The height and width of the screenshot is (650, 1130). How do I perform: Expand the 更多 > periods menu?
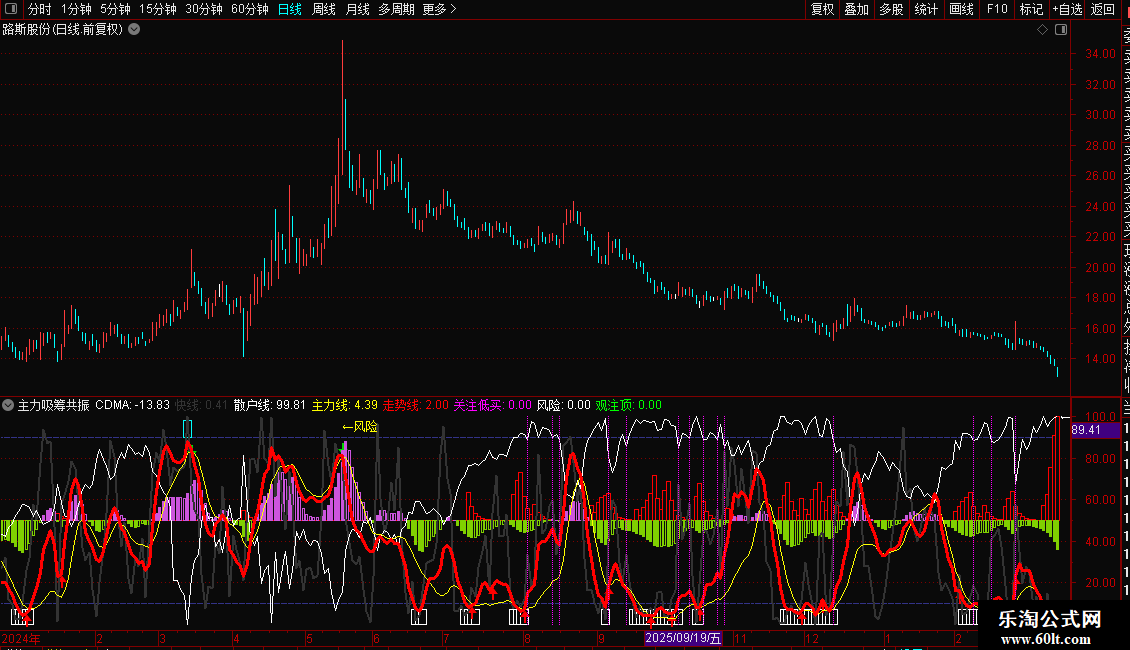pos(439,9)
